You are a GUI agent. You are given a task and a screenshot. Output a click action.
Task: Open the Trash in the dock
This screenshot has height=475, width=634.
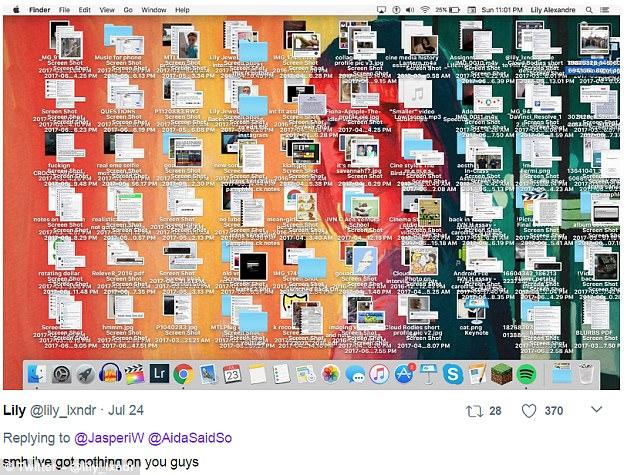586,374
